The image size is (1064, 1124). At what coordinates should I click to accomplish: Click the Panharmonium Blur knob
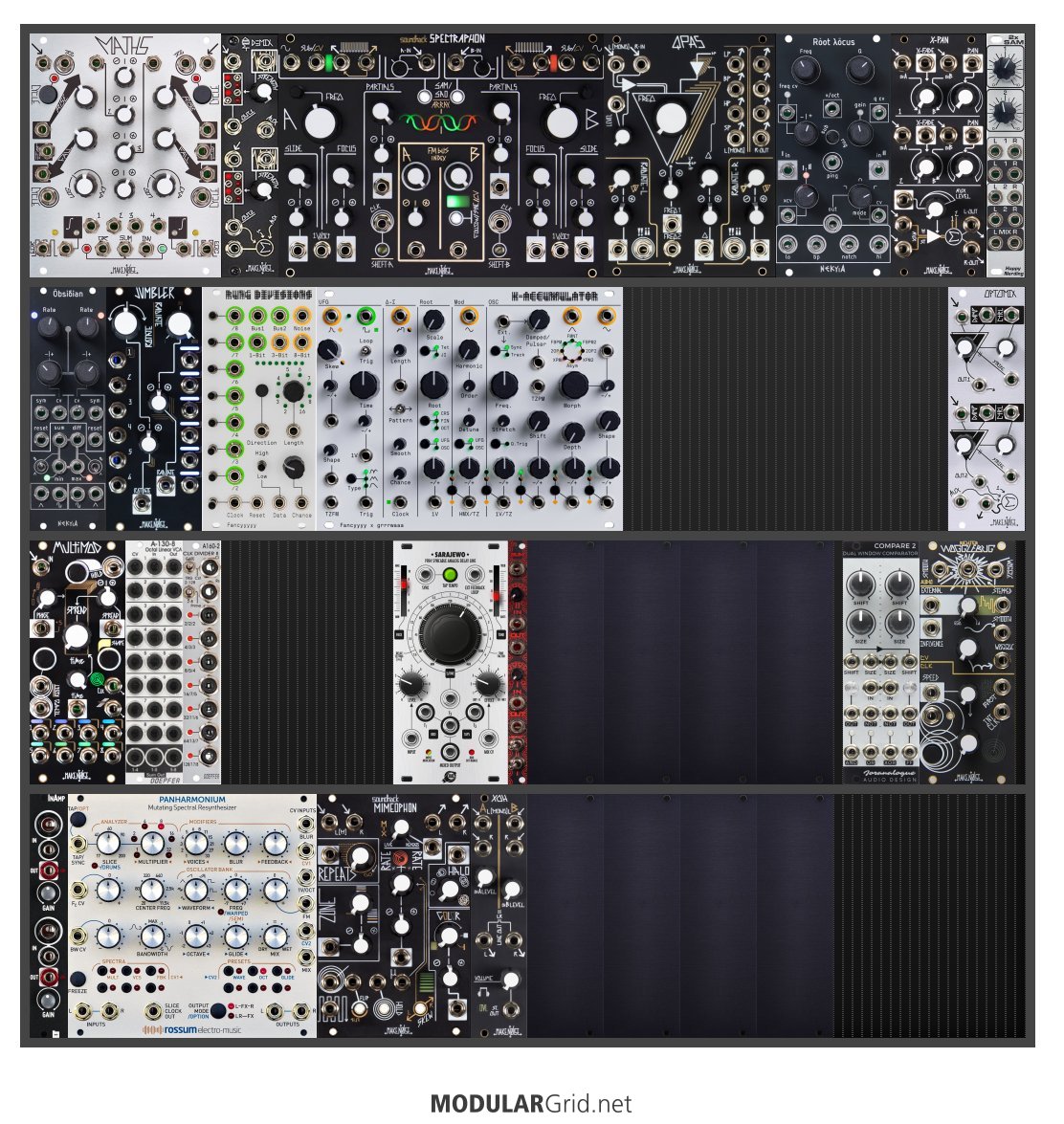point(236,845)
